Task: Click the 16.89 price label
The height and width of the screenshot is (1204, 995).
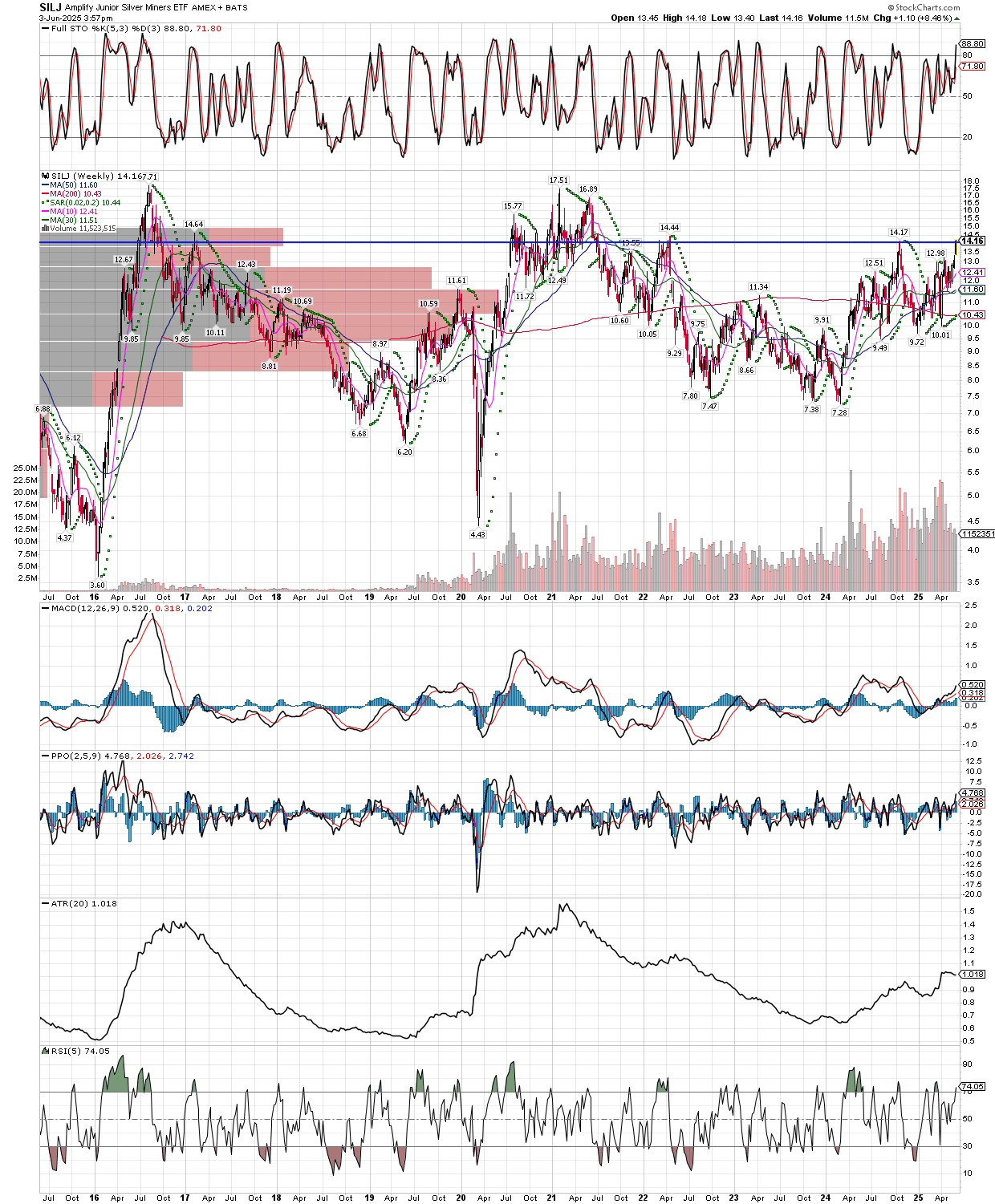Action: (x=588, y=189)
